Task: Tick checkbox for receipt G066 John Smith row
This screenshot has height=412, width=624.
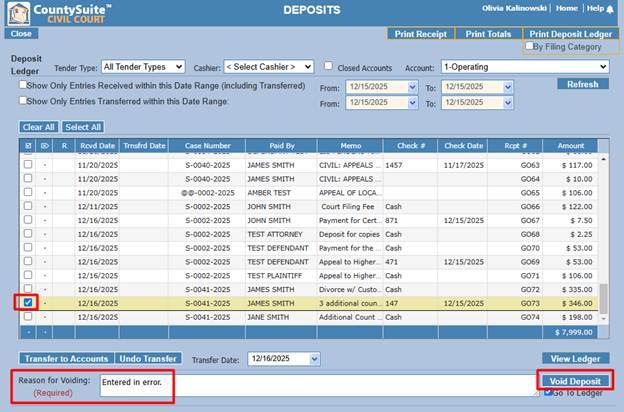Action: 28,206
